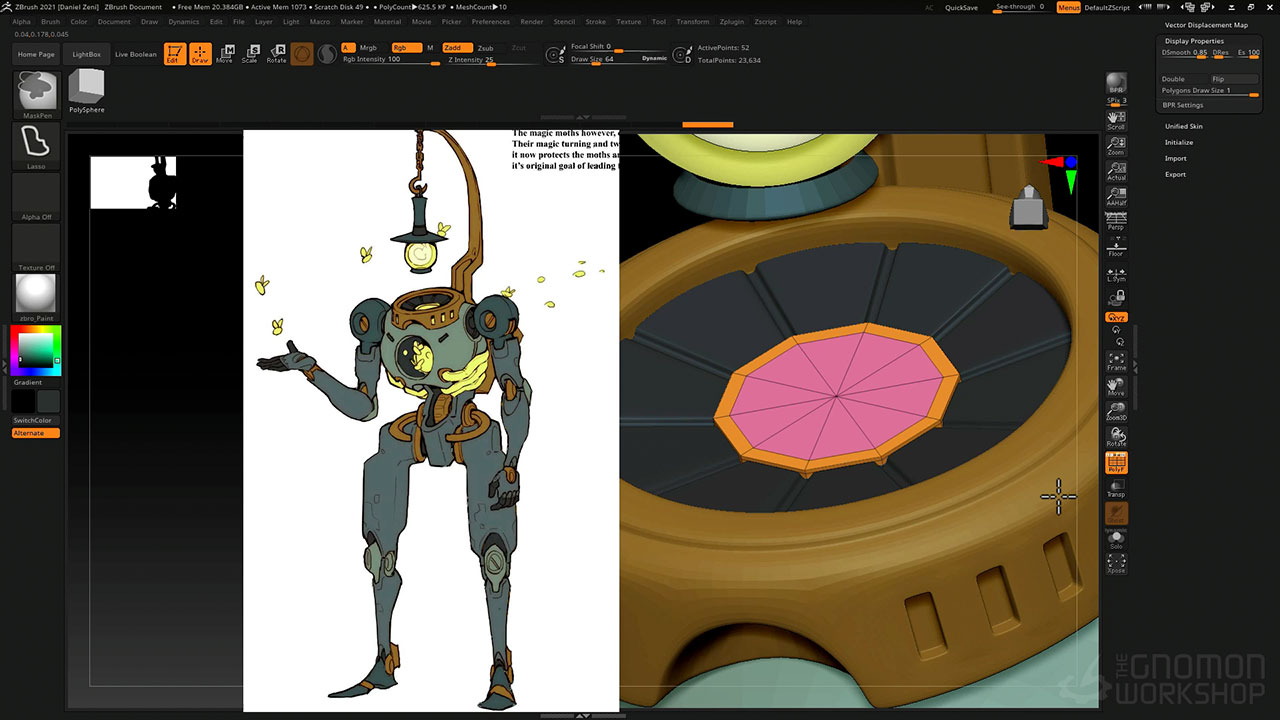Toggle PolyF polyframe display
This screenshot has height=720, width=1280.
(1116, 463)
